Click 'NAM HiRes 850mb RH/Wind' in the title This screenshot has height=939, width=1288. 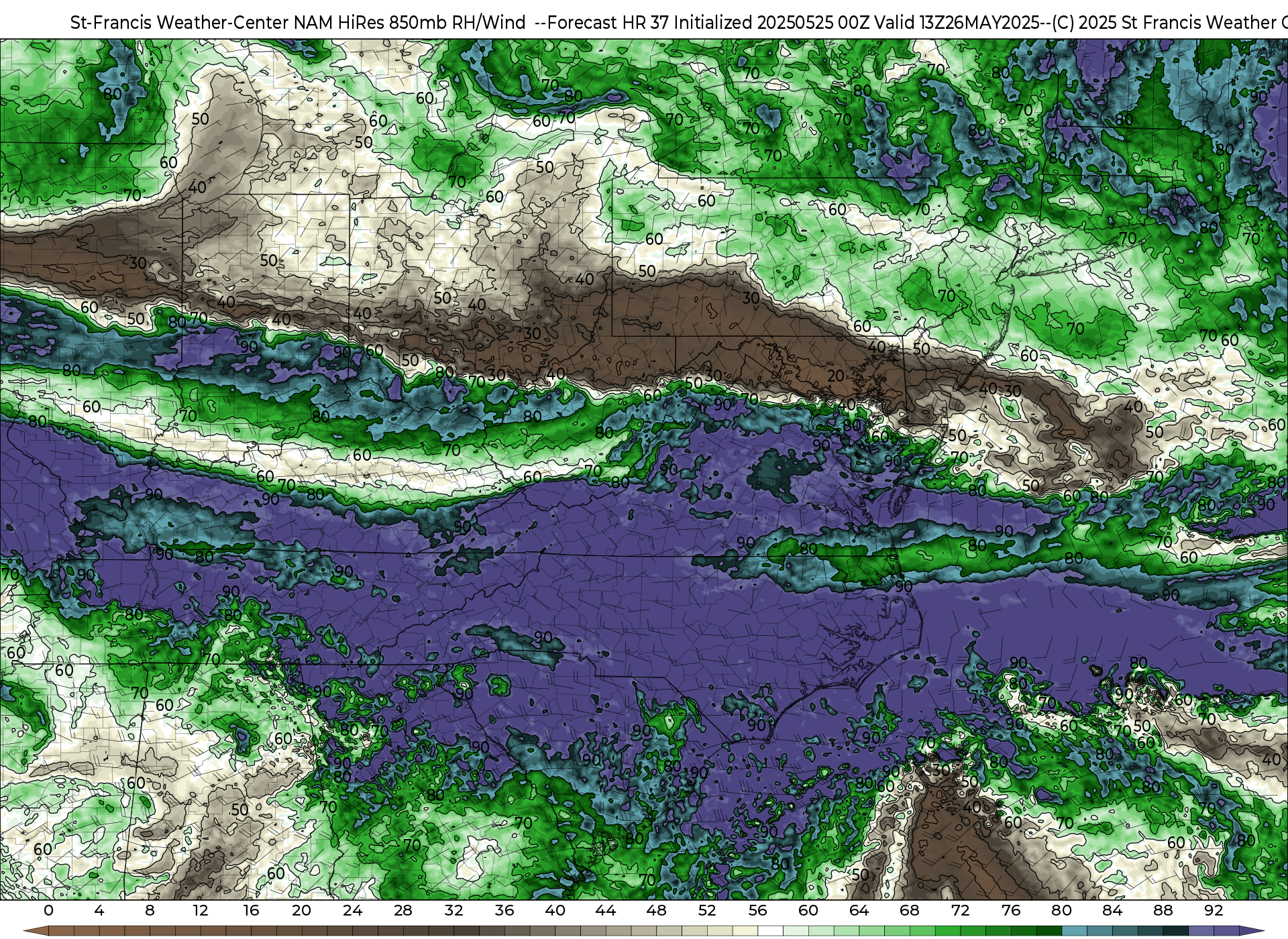[x=410, y=23]
